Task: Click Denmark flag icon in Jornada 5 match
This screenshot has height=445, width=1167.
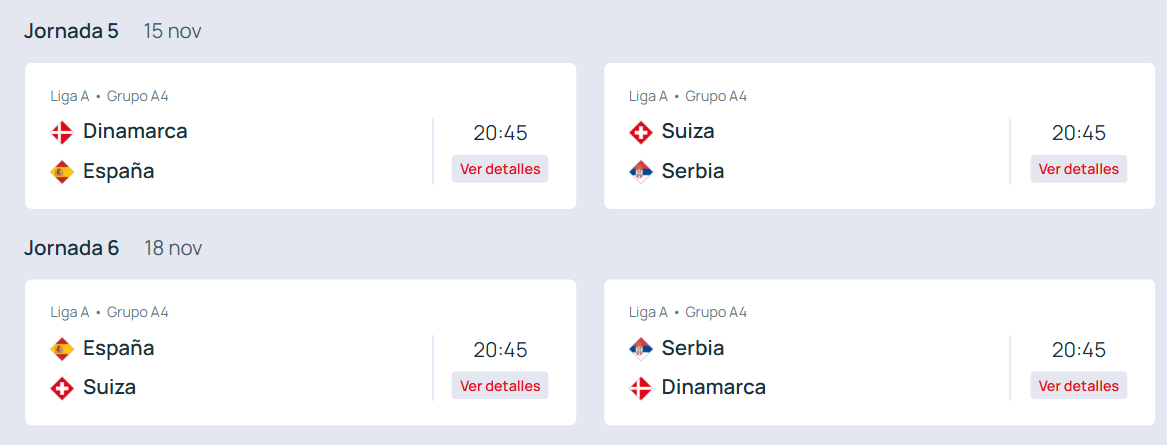Action: [62, 132]
